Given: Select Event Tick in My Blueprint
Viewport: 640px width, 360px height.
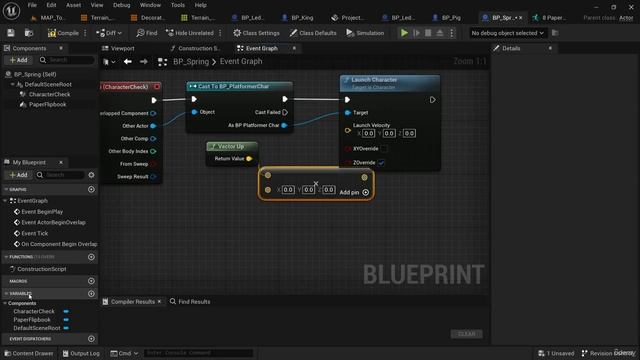Looking at the screenshot, I should [x=35, y=233].
